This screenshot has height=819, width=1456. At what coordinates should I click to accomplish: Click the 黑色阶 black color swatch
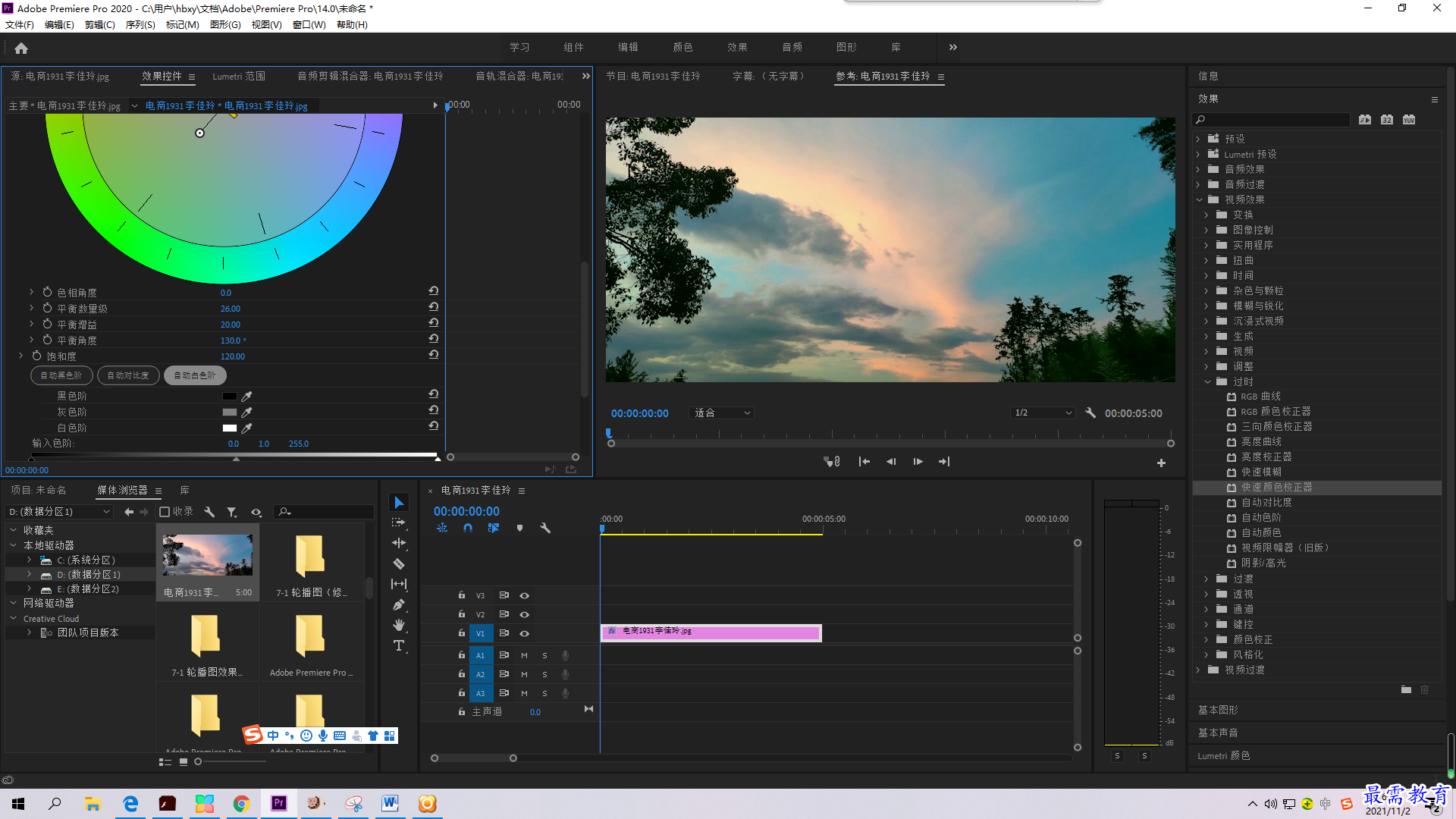click(x=230, y=397)
